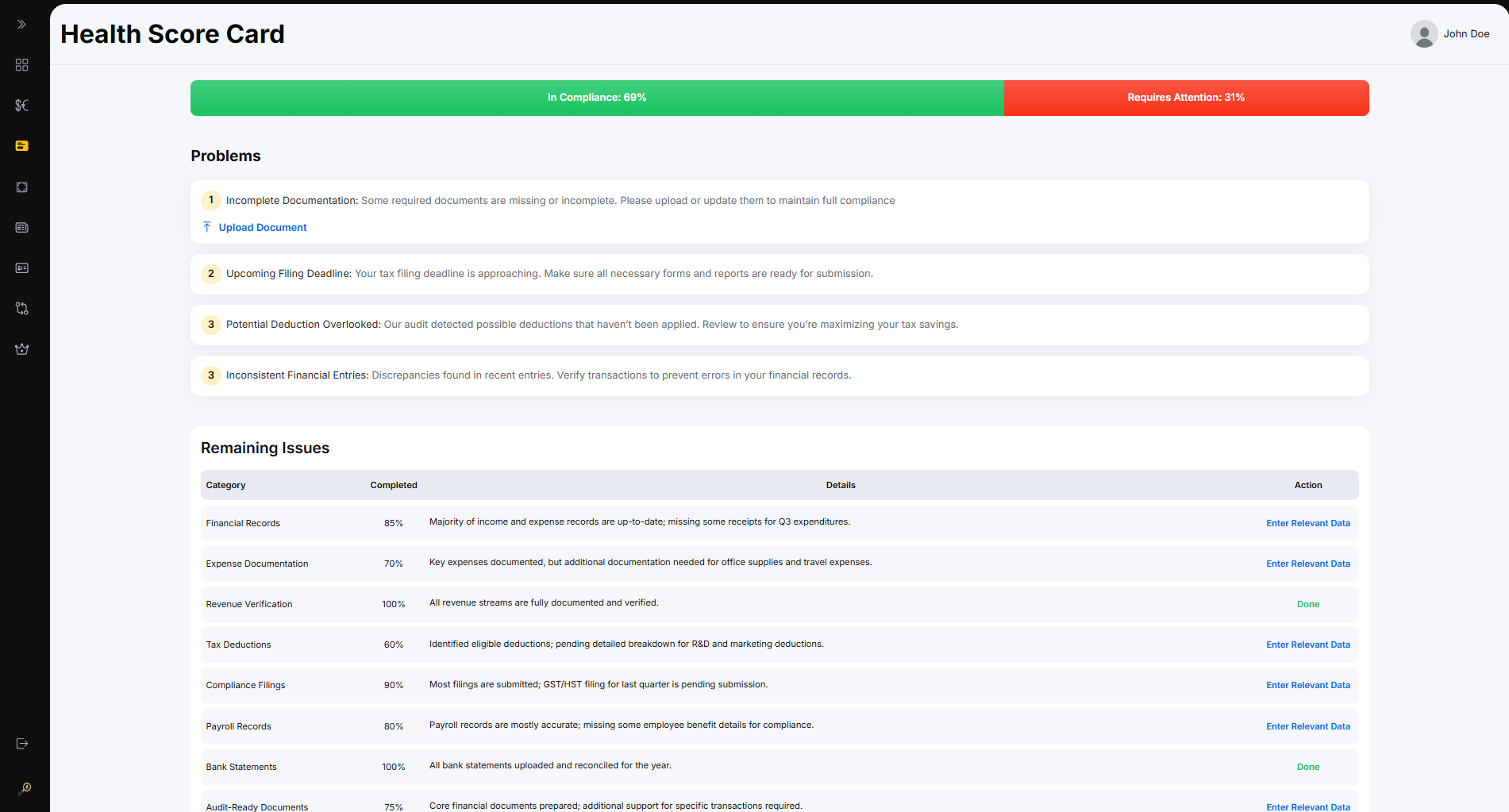Click the green In Compliance 69% bar
Screen dimensions: 1509x812
(597, 98)
